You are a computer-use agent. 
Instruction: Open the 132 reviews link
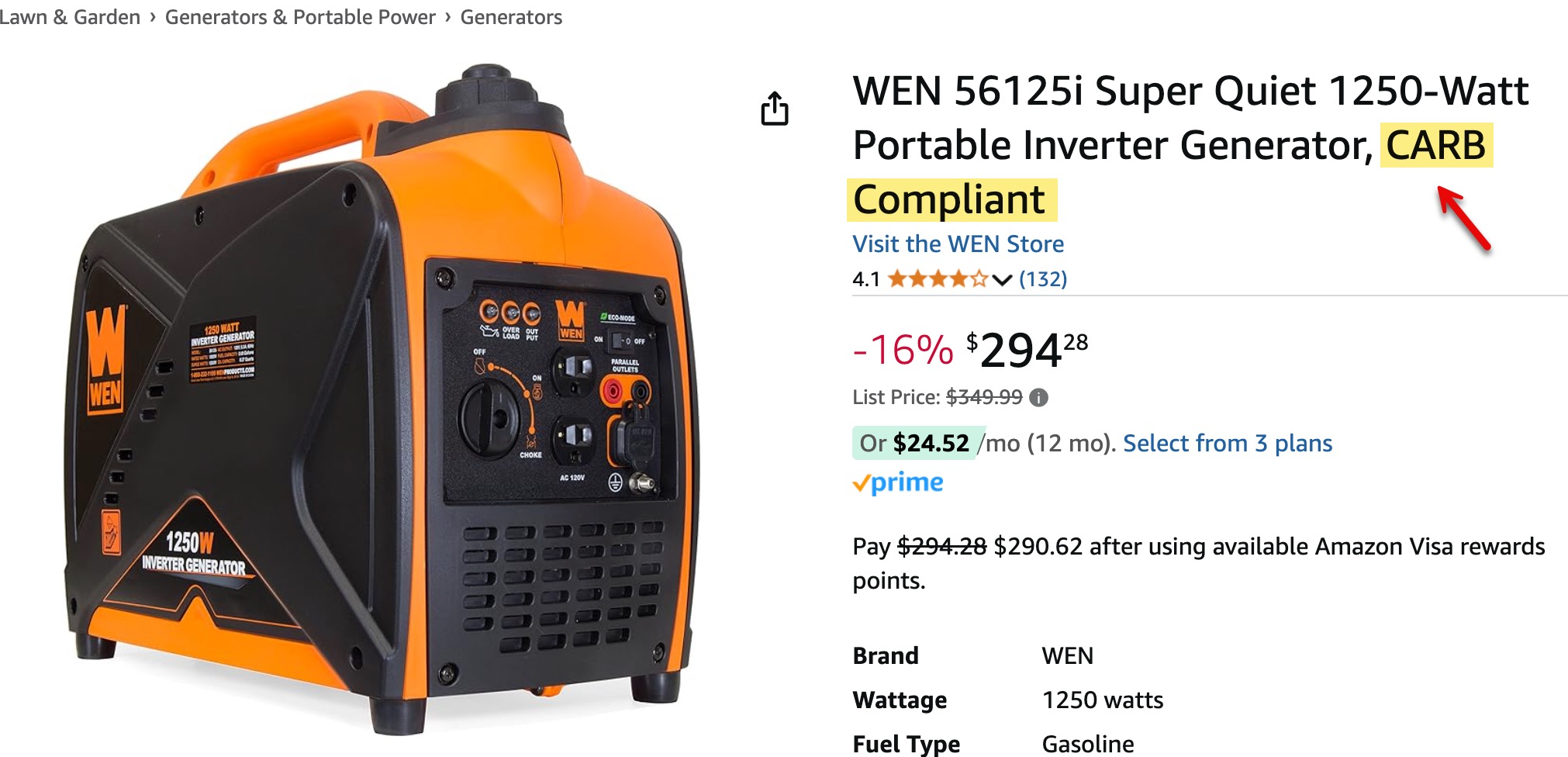(1043, 278)
